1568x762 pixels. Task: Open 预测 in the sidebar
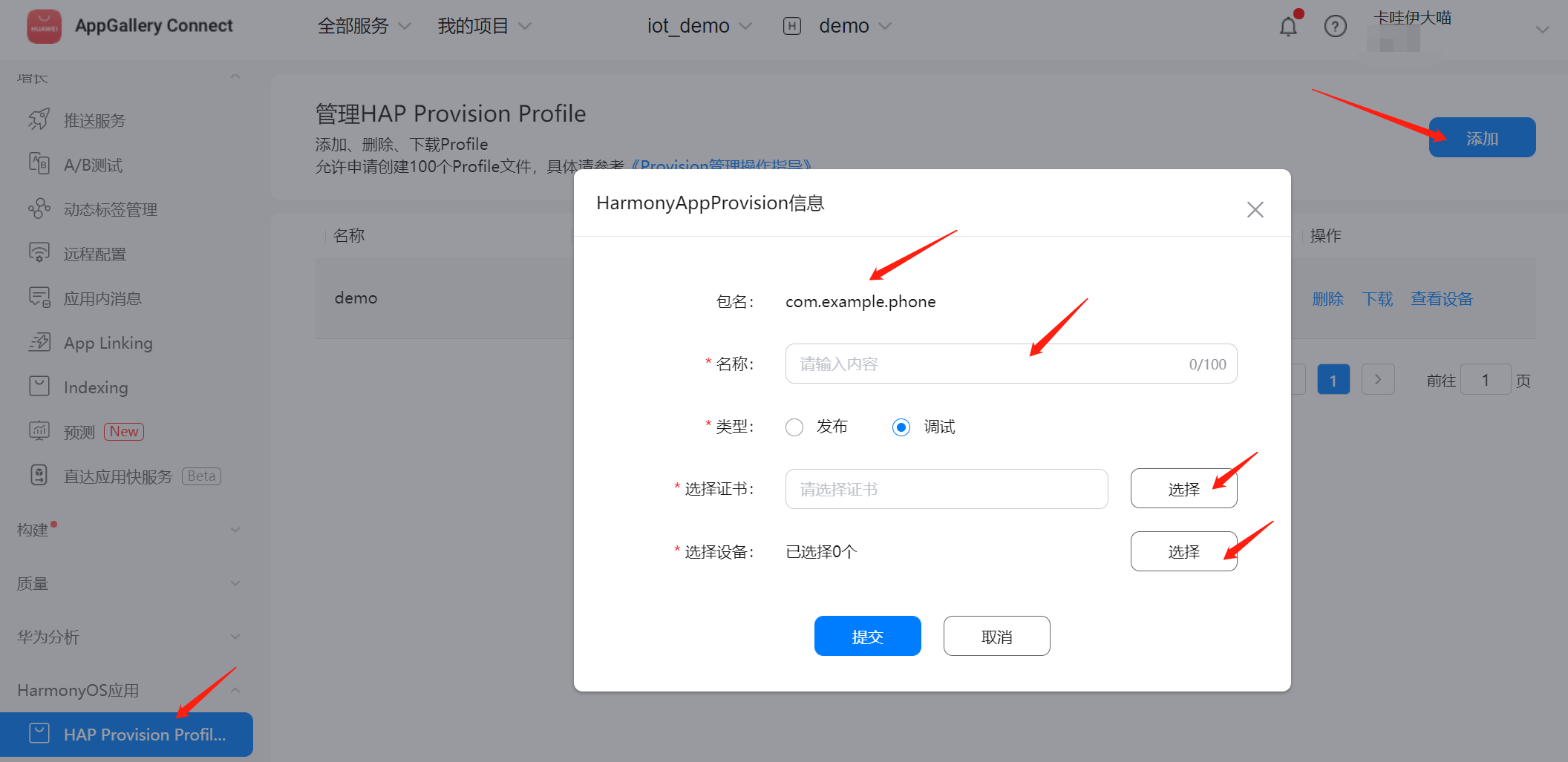click(79, 432)
